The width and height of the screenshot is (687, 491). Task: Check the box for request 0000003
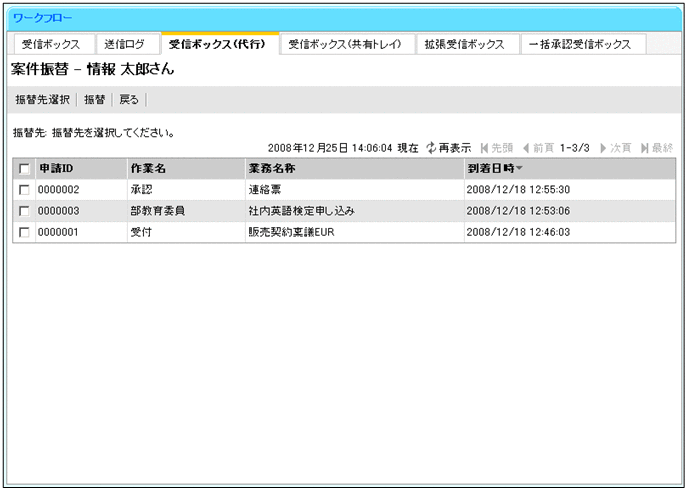(24, 211)
